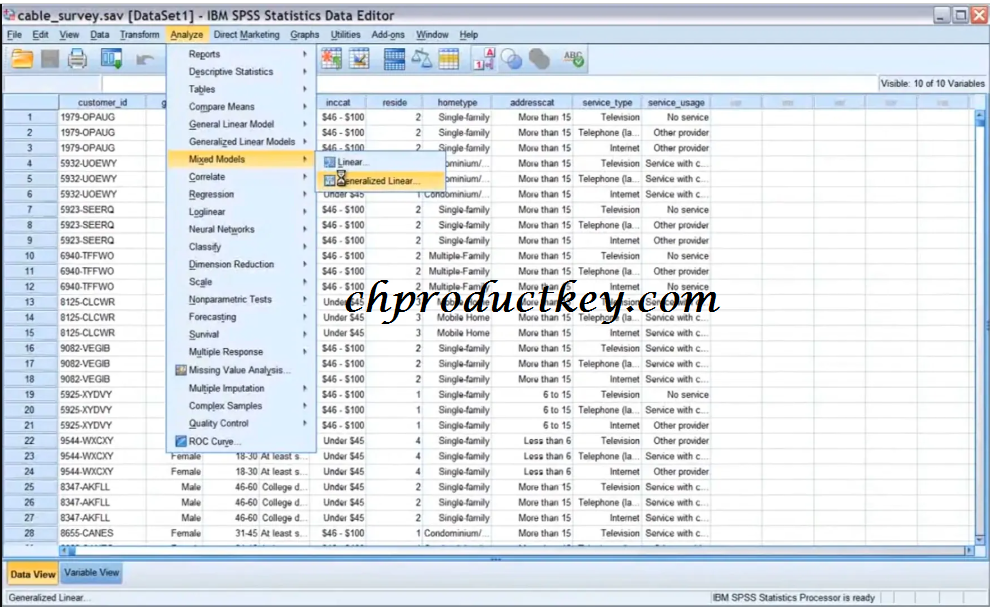Screen dimensions: 990x607
Task: Click the ROC Curve icon
Action: pos(181,442)
